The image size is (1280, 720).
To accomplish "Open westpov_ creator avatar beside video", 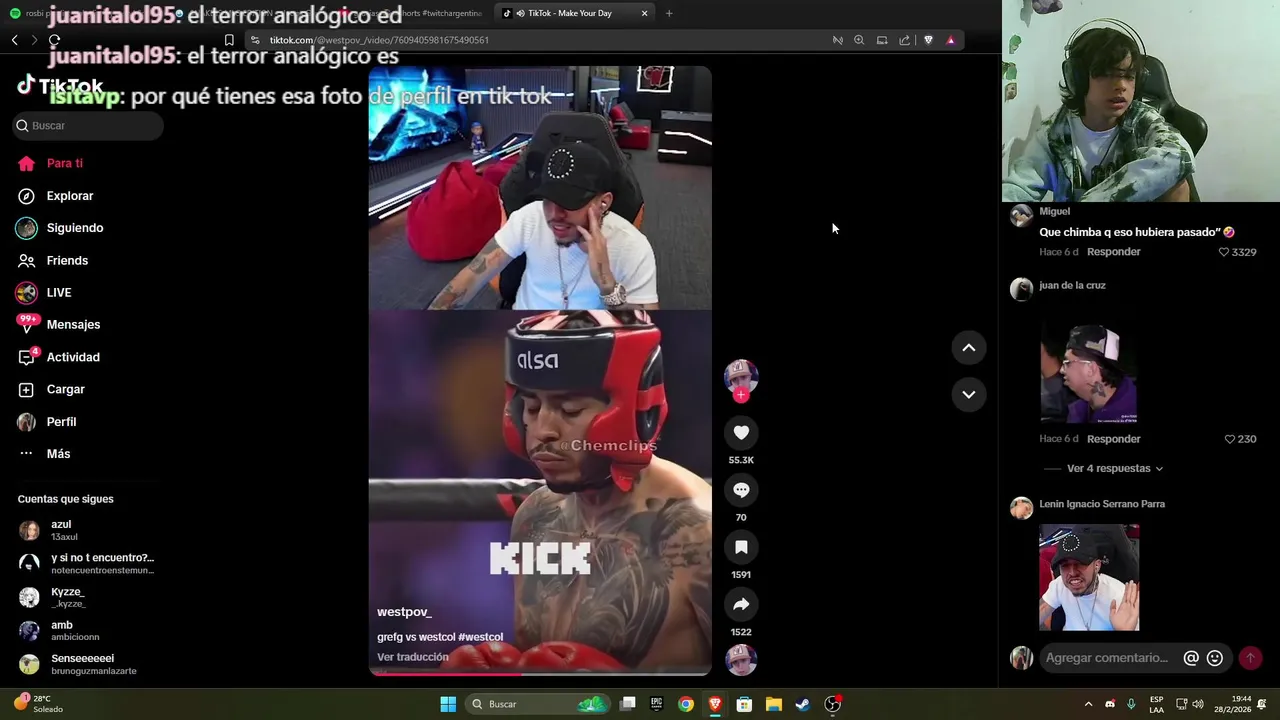I will point(741,376).
